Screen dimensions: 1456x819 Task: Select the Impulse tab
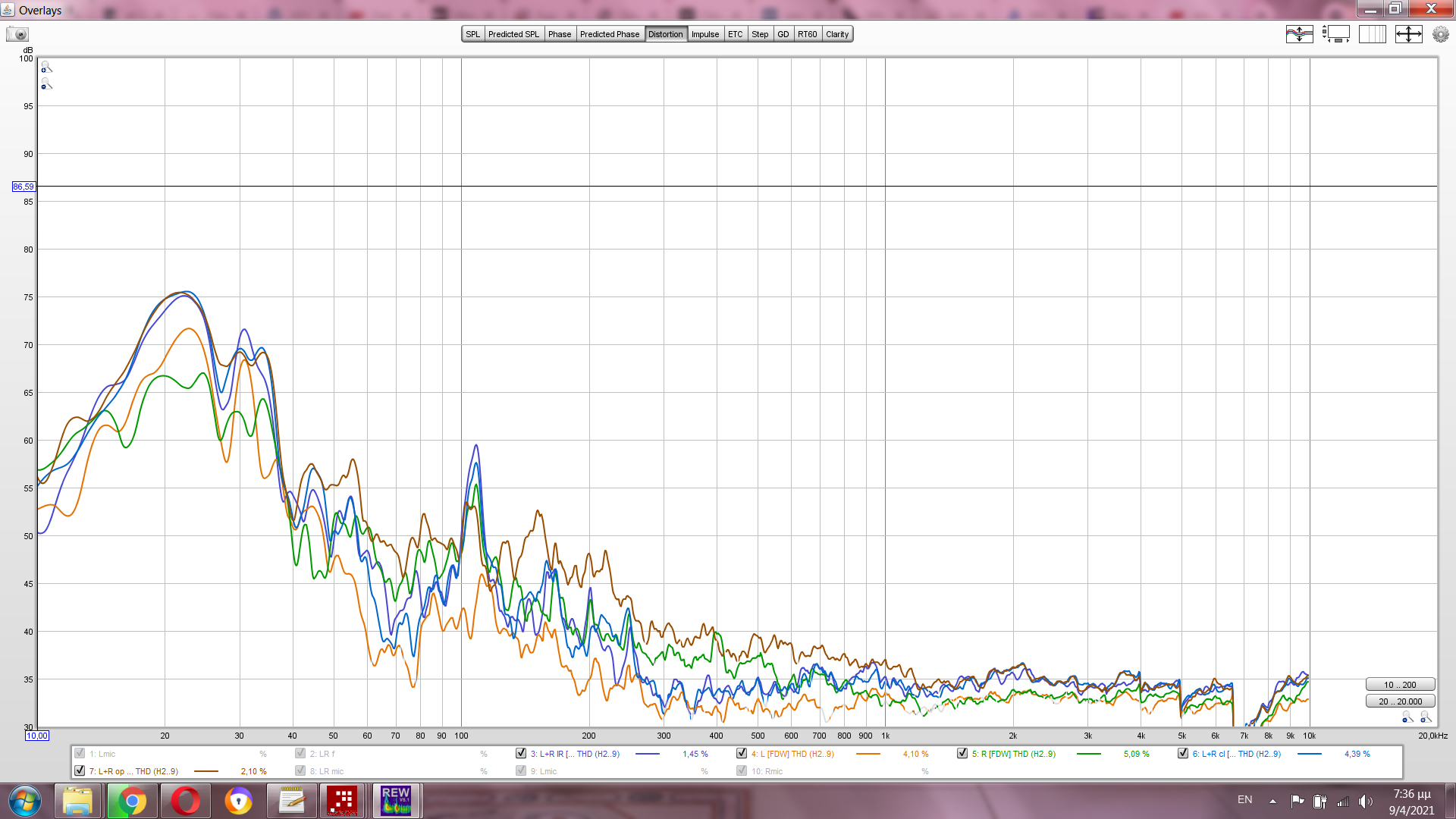click(704, 34)
